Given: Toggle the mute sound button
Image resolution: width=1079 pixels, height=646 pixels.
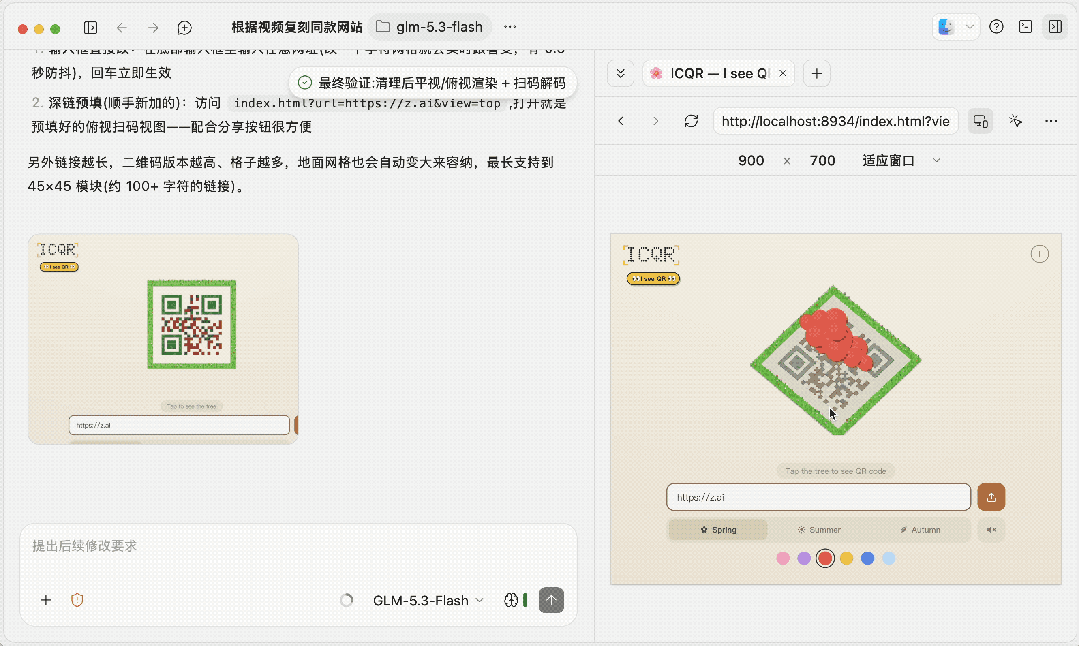Looking at the screenshot, I should (x=991, y=530).
